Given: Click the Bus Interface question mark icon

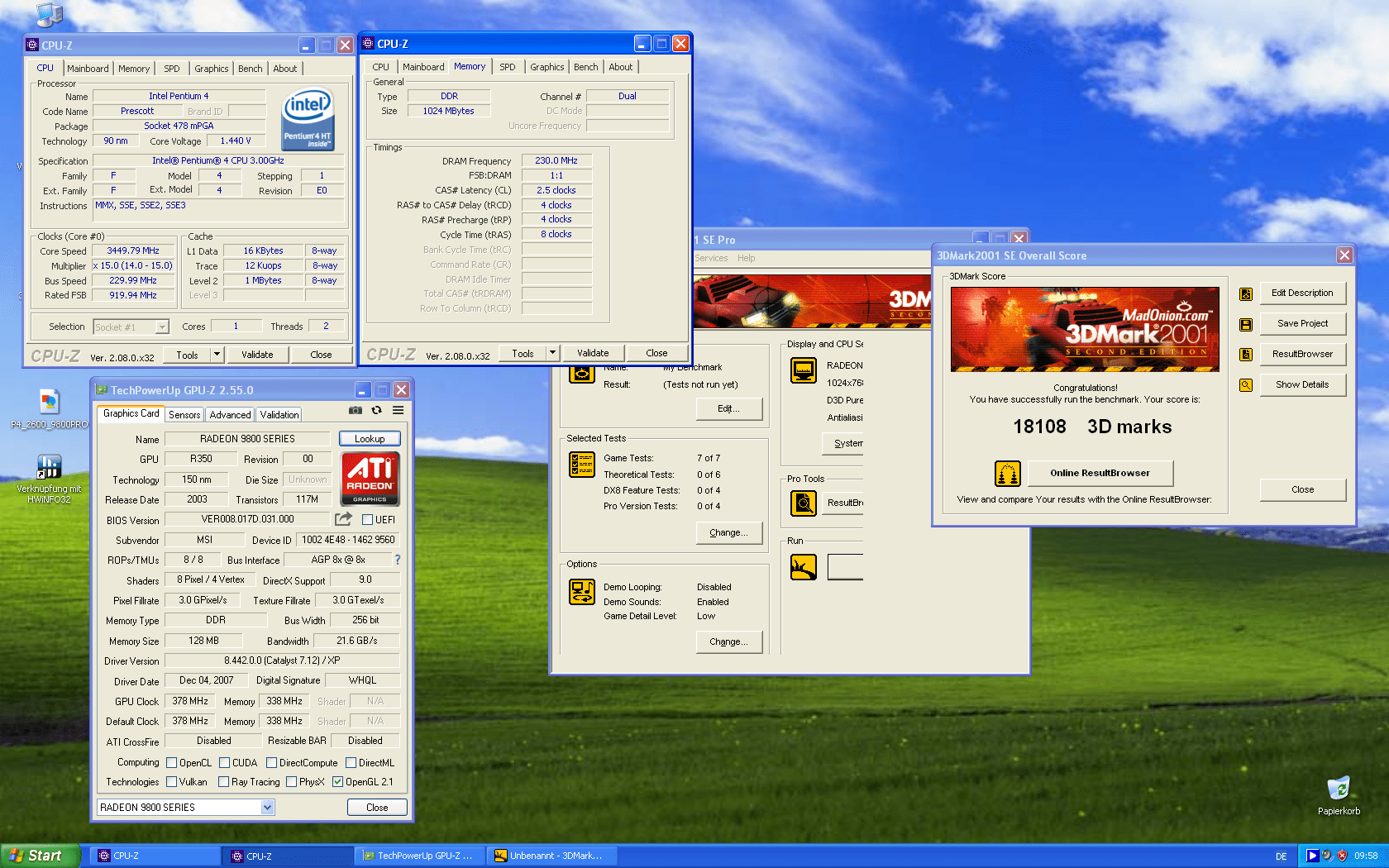Looking at the screenshot, I should pos(398,560).
